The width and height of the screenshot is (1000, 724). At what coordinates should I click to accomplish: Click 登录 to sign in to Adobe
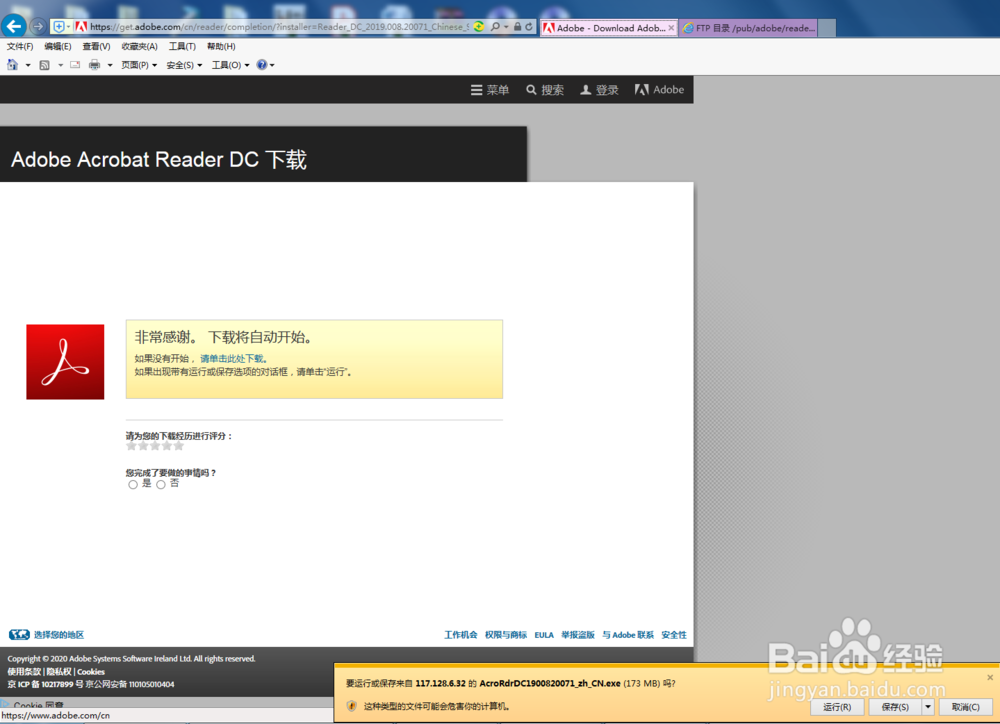pyautogui.click(x=598, y=89)
